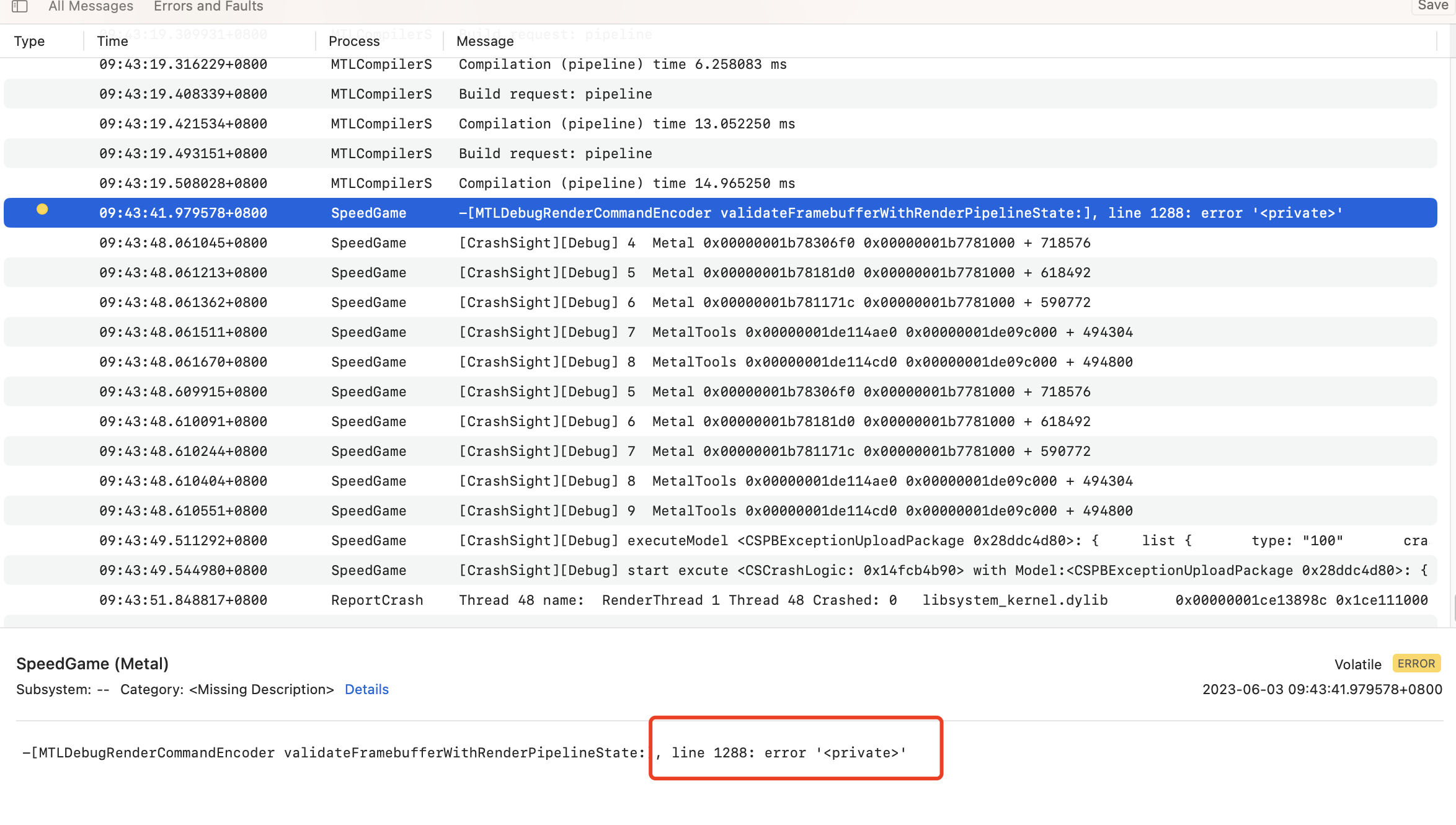Image resolution: width=1456 pixels, height=825 pixels.
Task: Sort by Time column header
Action: [x=112, y=41]
